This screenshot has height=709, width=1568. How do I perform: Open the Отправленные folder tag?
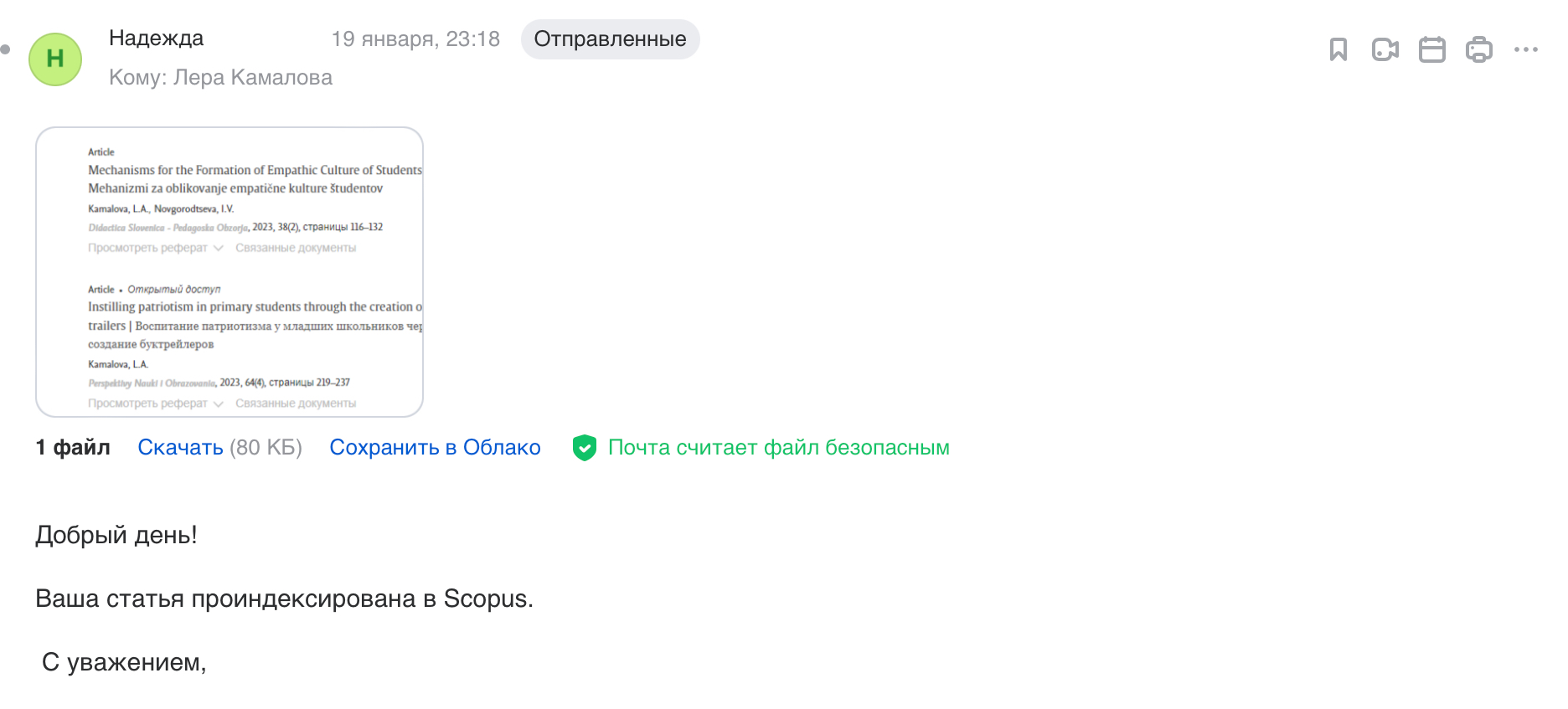[610, 39]
